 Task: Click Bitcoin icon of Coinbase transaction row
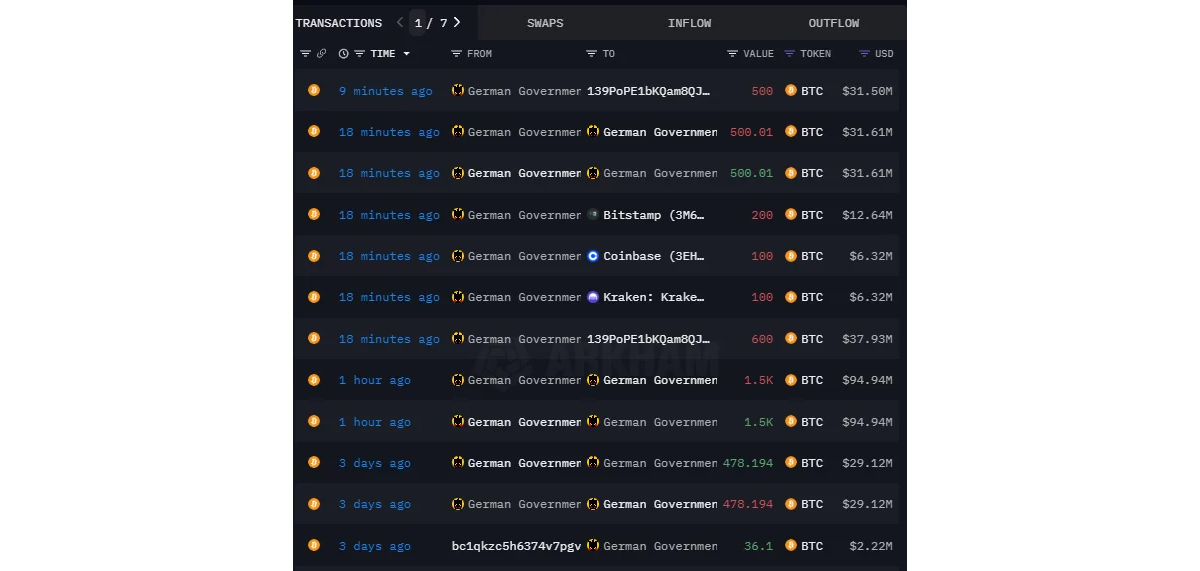[x=314, y=256]
